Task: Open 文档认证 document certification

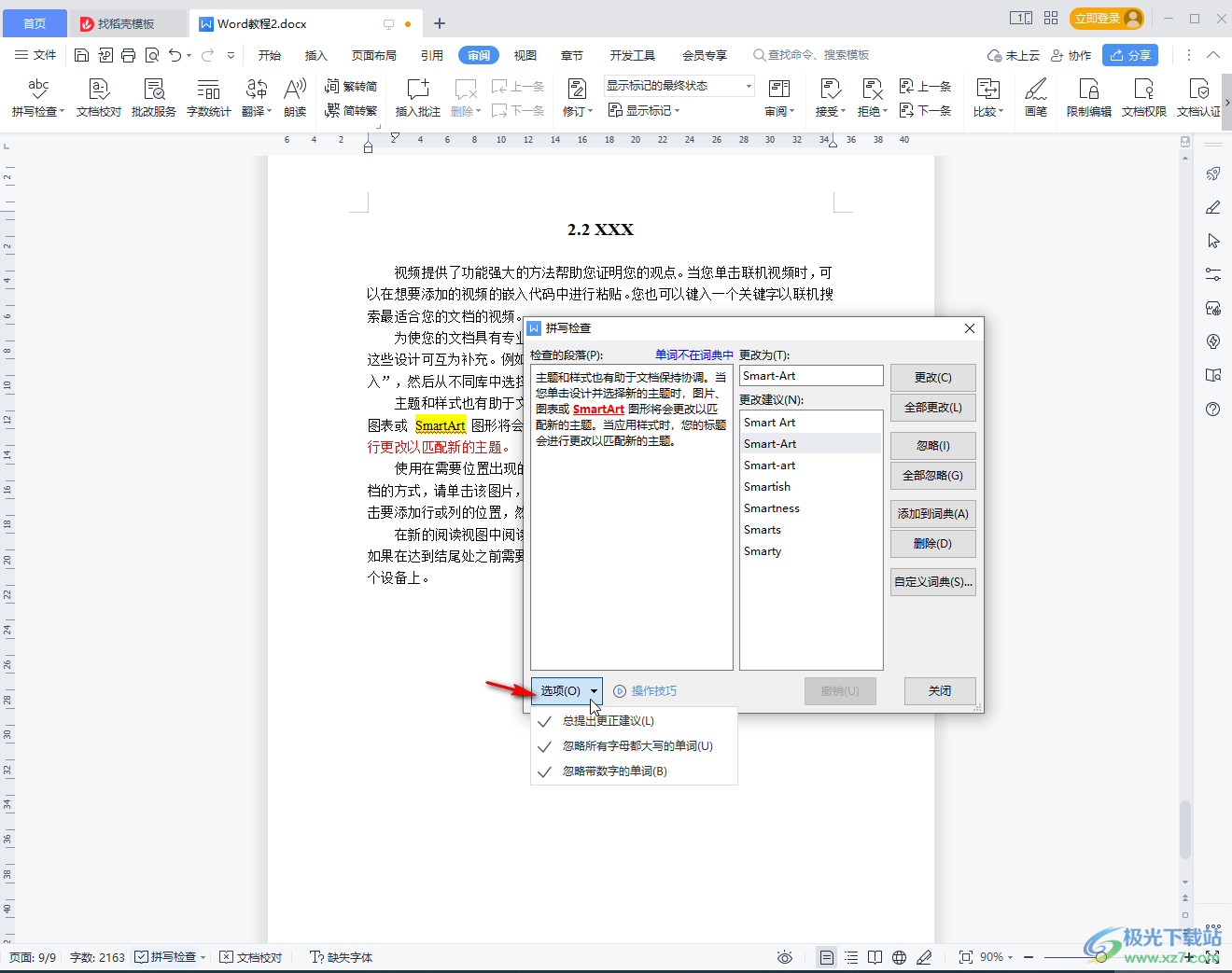Action: tap(1198, 97)
